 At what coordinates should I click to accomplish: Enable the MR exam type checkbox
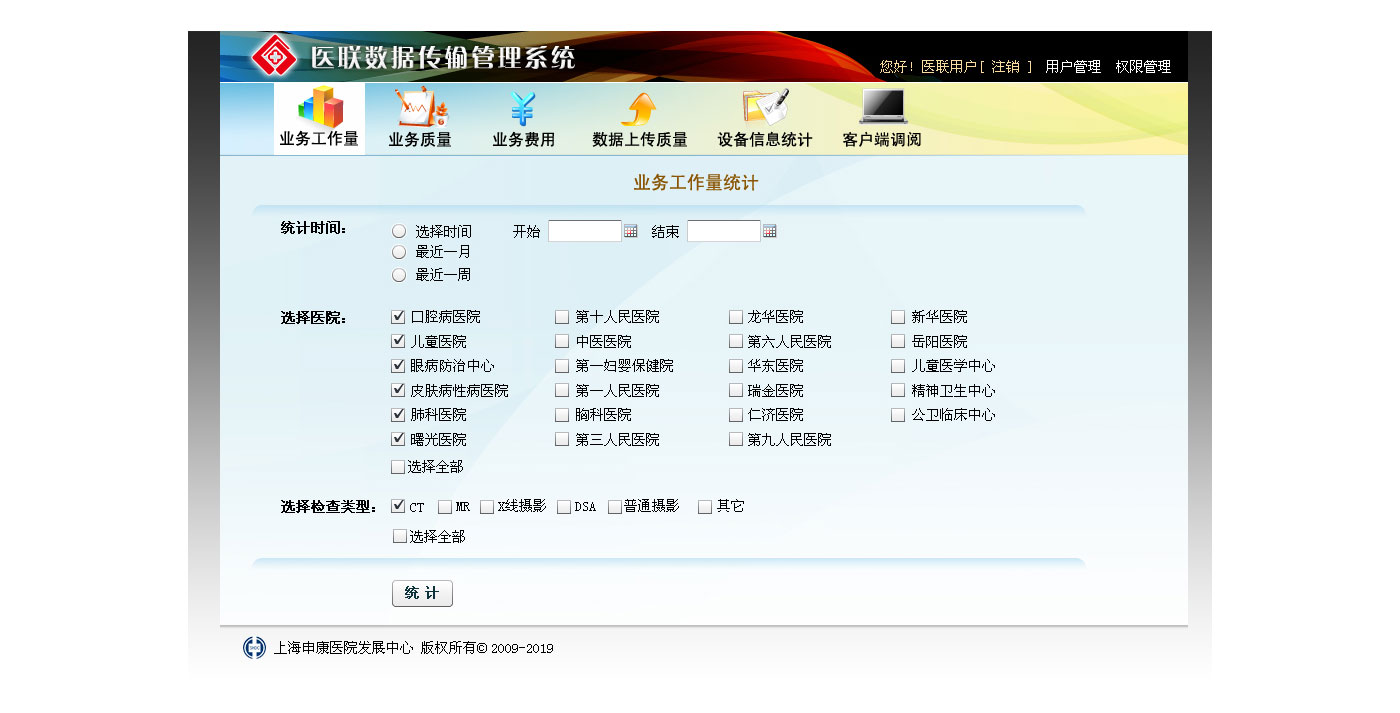[x=445, y=507]
